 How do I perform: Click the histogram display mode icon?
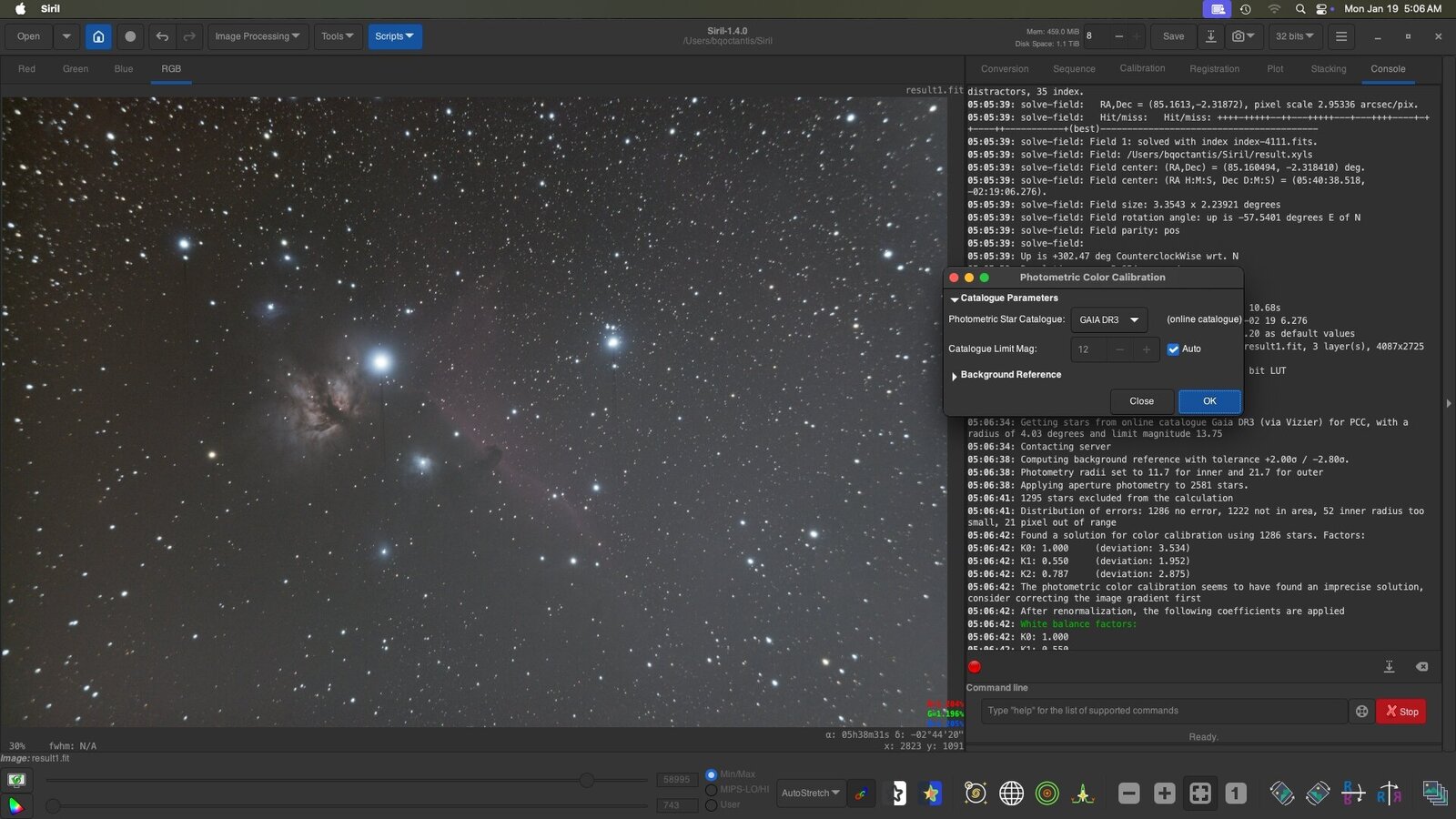click(15, 780)
